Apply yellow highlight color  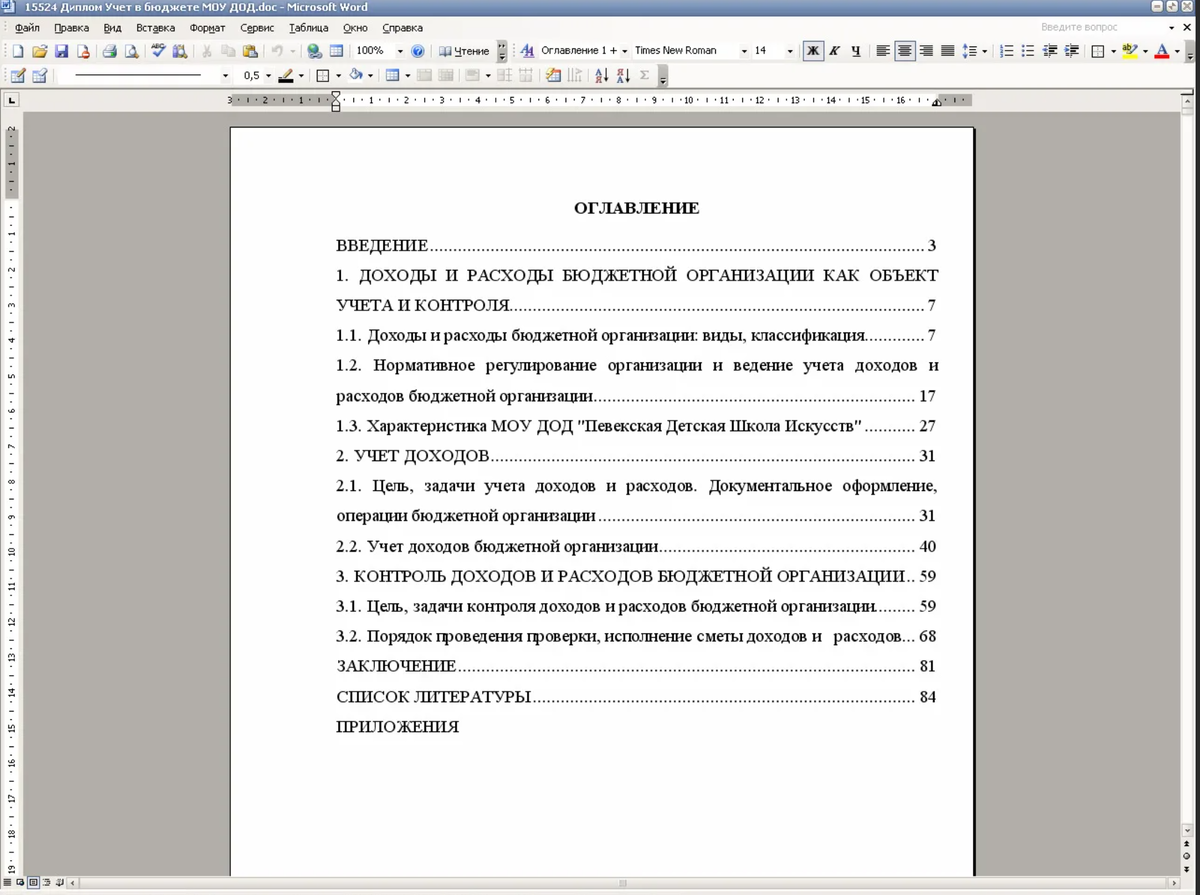click(x=1129, y=51)
